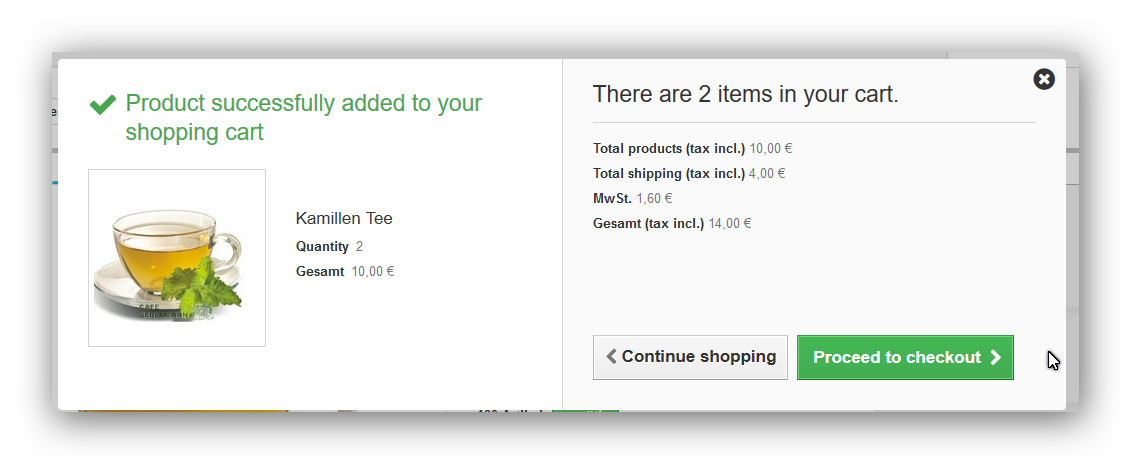Click the left chevron in Continue shopping

611,357
